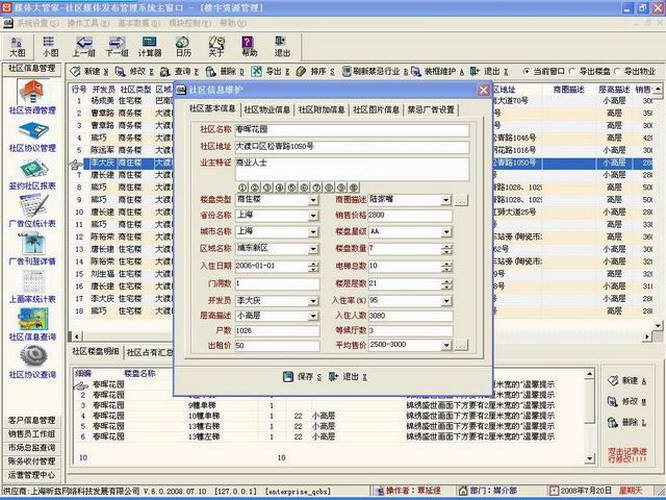Viewport: 666px width, 500px height.
Task: Expand the 层高描述 dropdown in dialog
Action: 313,316
